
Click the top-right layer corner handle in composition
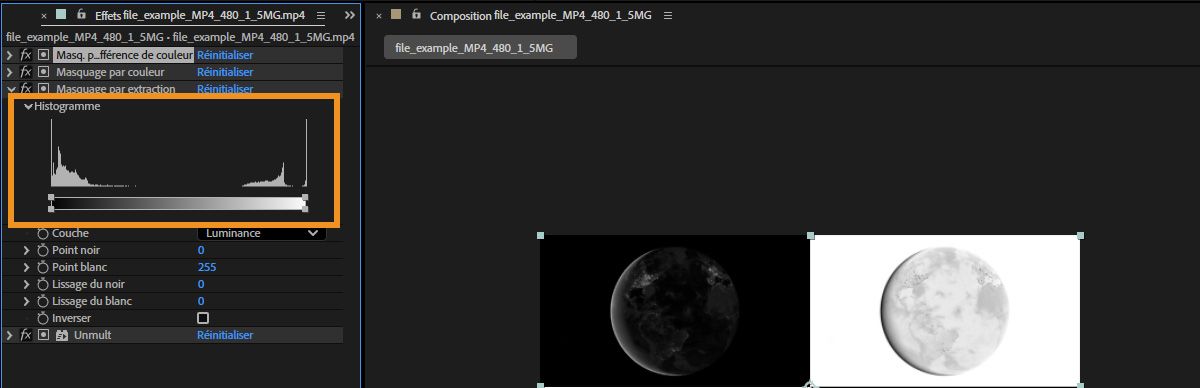point(1080,236)
